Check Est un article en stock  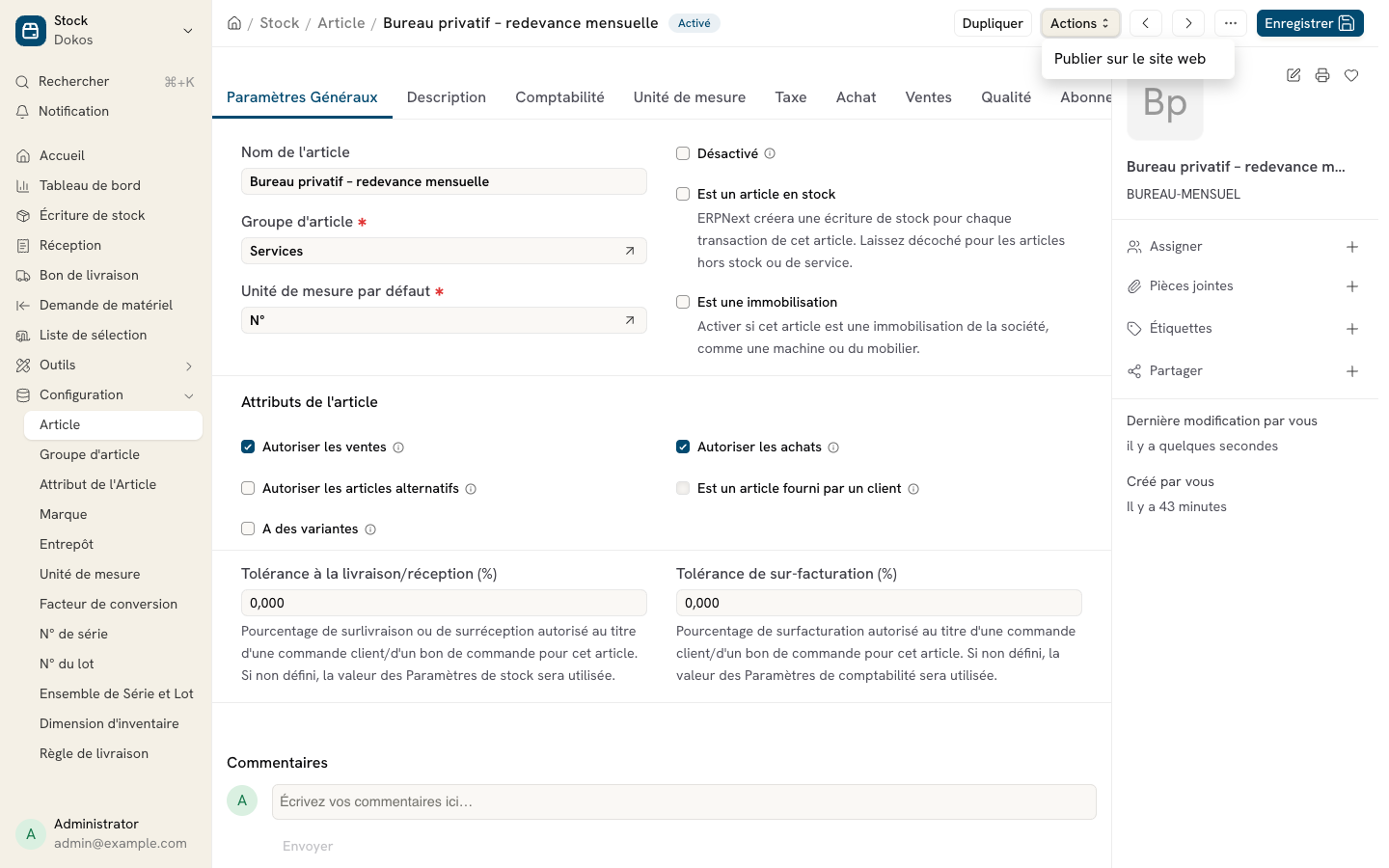[683, 194]
